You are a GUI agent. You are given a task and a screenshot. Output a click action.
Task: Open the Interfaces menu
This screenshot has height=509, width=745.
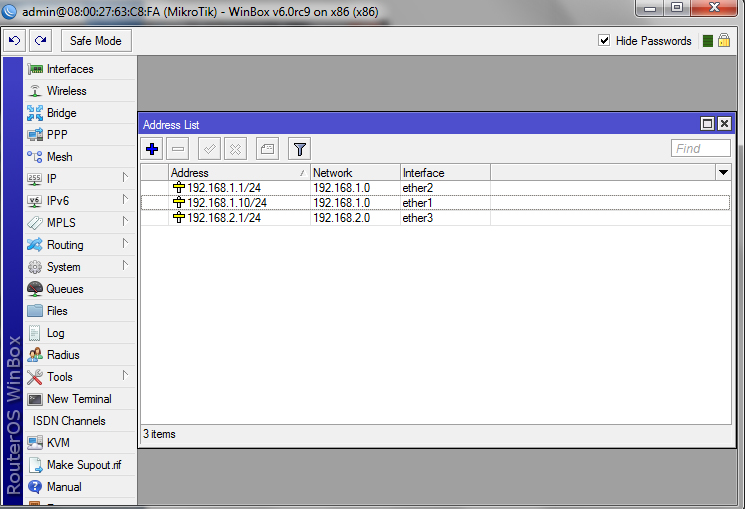coord(79,69)
